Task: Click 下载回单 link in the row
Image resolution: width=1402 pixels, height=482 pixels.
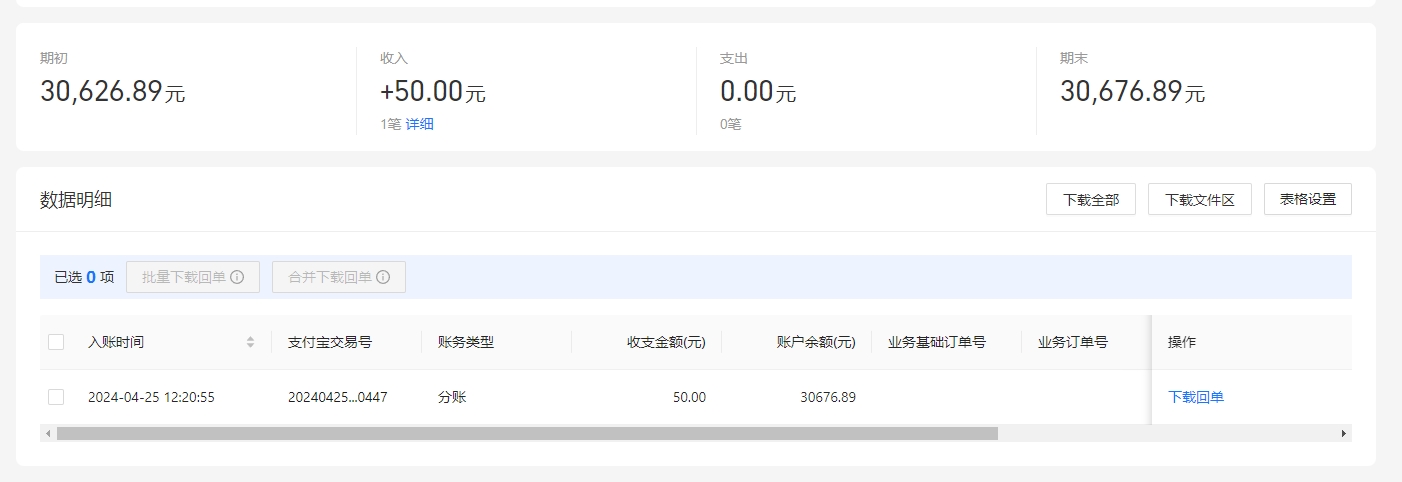Action: (x=1196, y=397)
